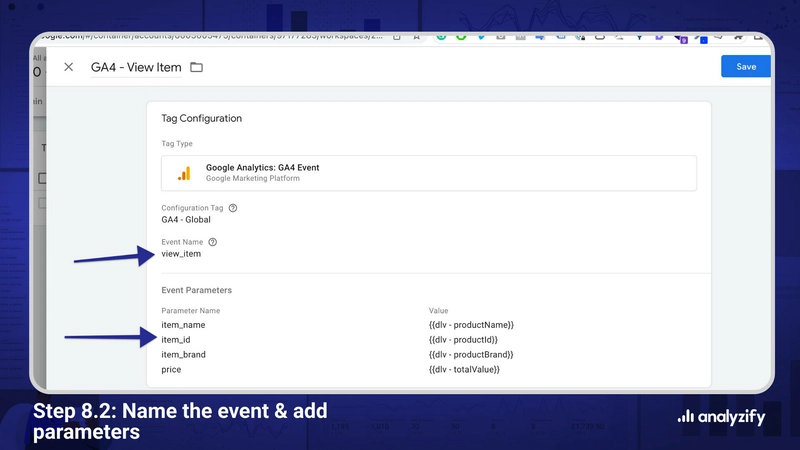Viewport: 800px width, 450px height.
Task: Click the {{dlv - totalValue}} value
Action: (464, 370)
